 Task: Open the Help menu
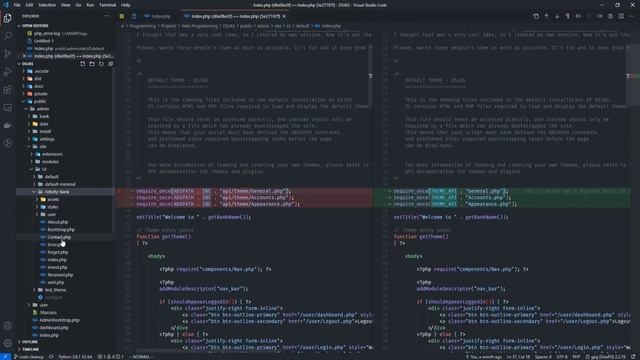125,5
